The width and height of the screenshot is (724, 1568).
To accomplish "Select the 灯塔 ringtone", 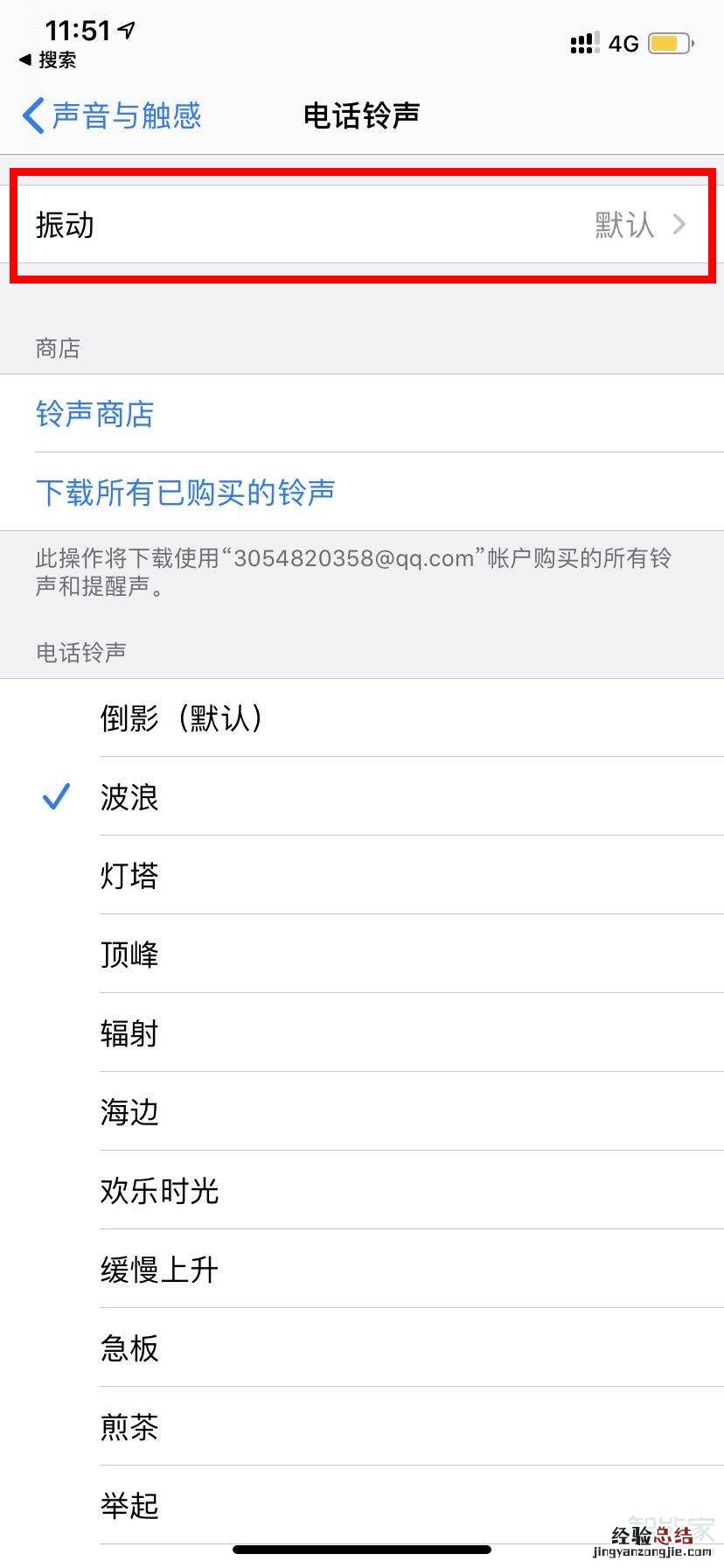I will tap(129, 875).
